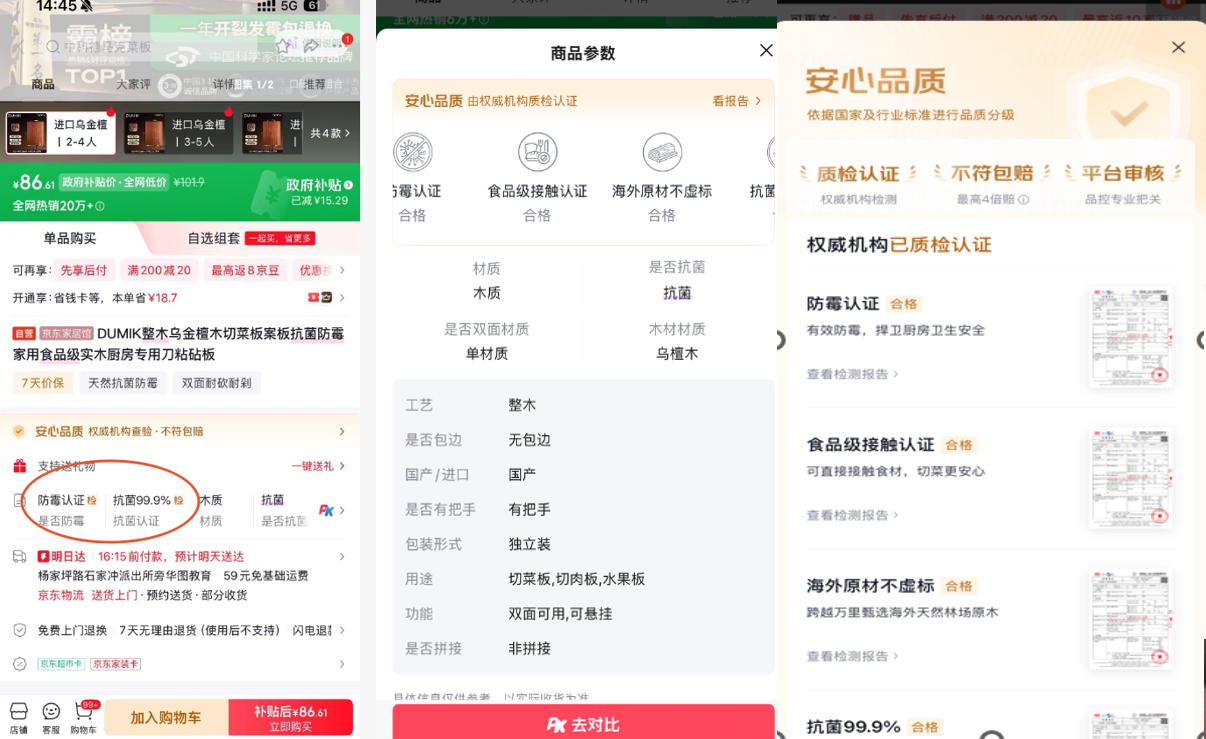Tap the 满200减20 coupon tag
This screenshot has height=739, width=1206.
159,270
